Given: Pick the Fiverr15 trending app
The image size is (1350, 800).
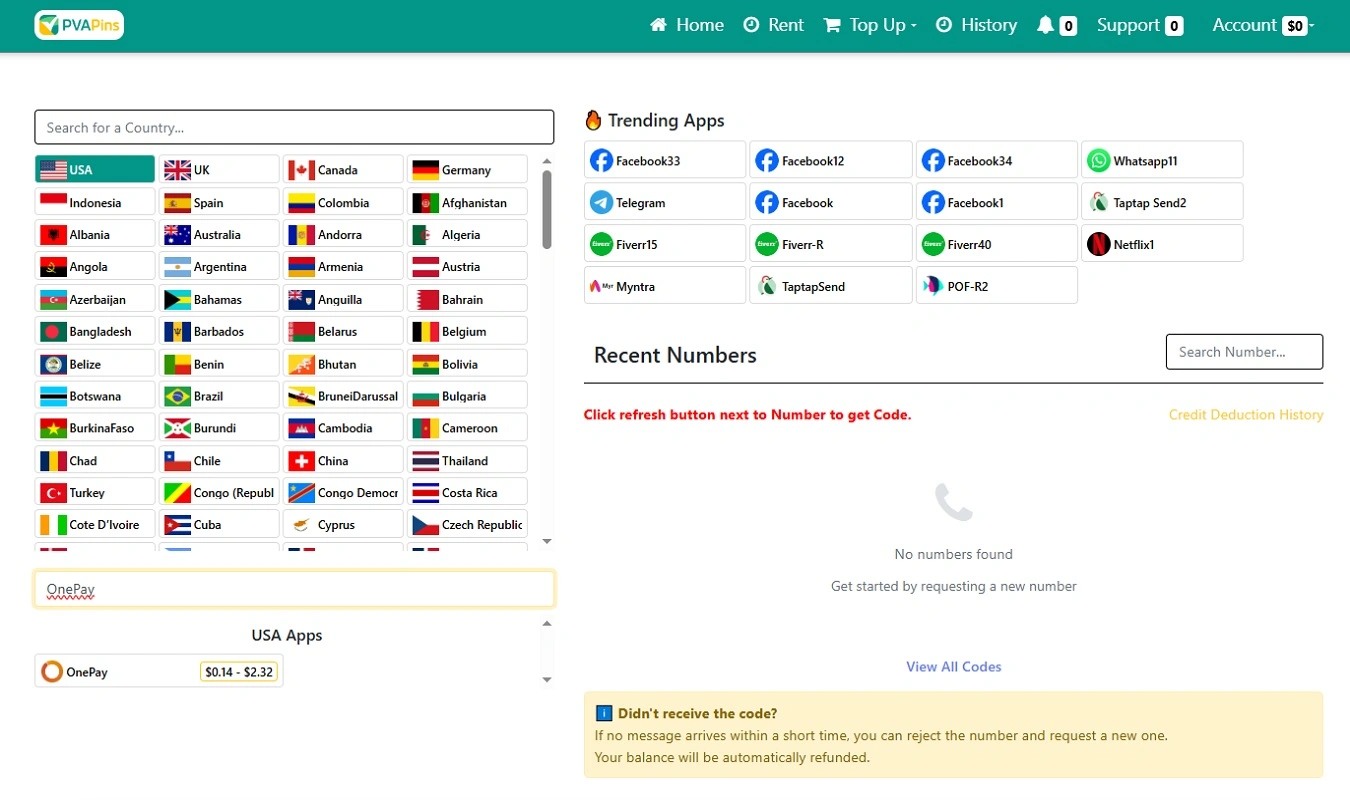Looking at the screenshot, I should 665,244.
